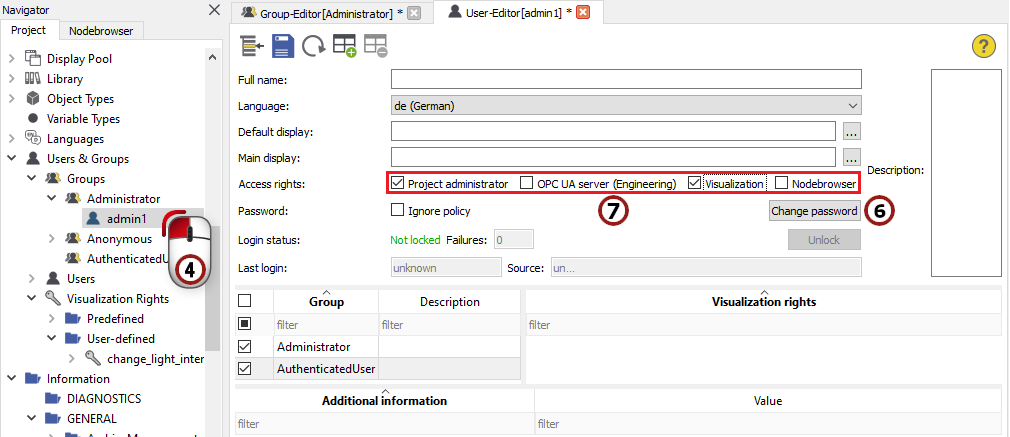Viewport: 1010px width, 437px height.
Task: Click the refresh icon in the editor toolbar
Action: coord(313,45)
